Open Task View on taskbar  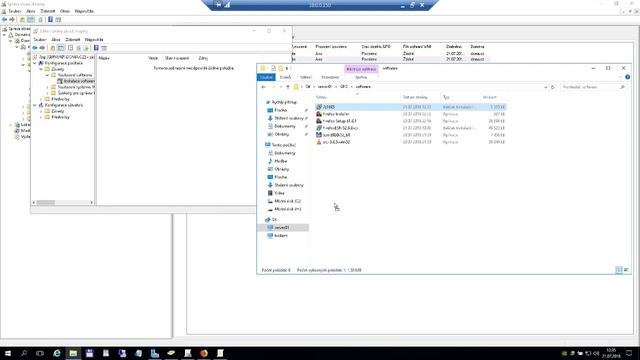tap(40, 353)
